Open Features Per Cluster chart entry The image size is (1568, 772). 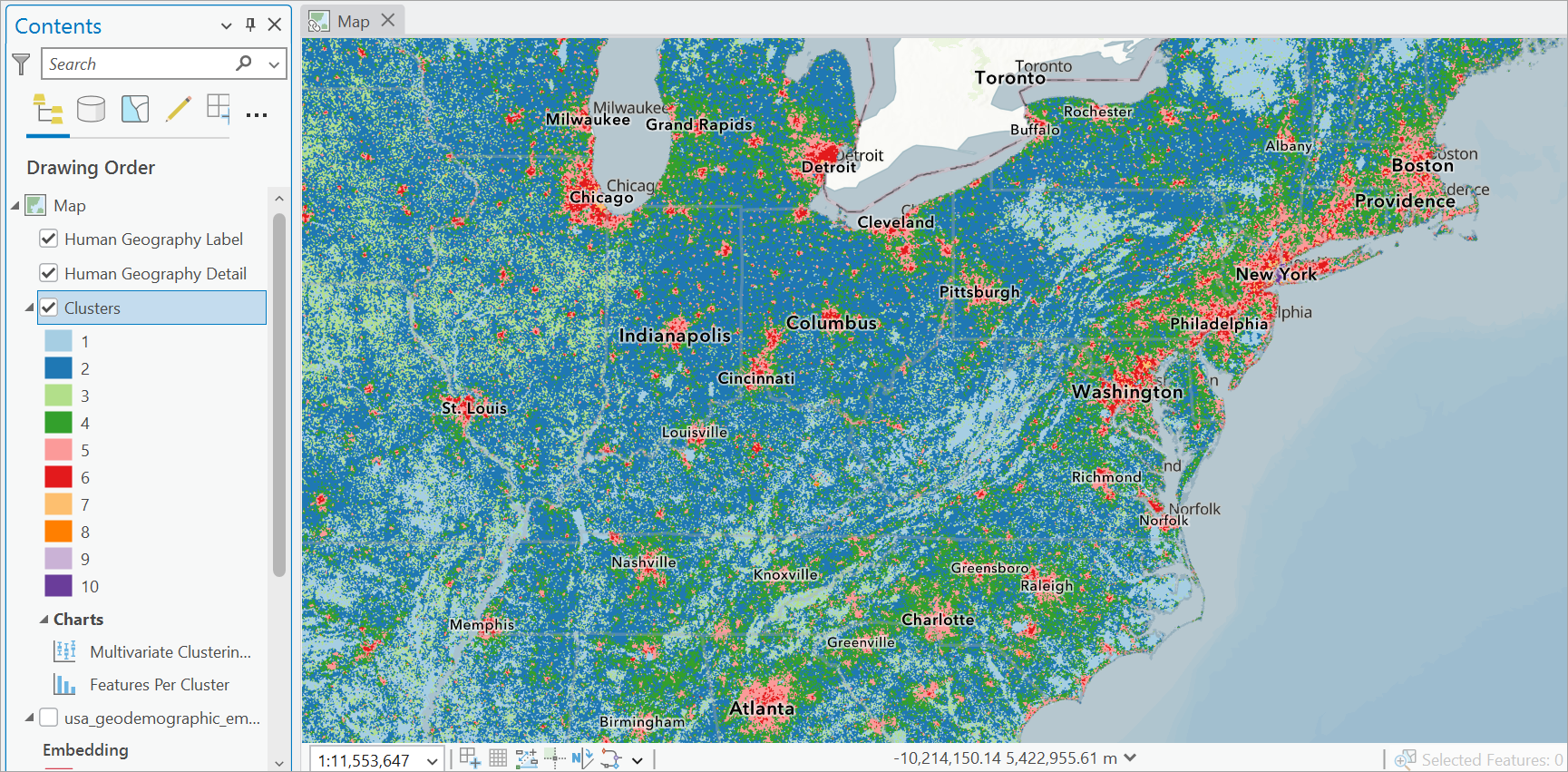[x=160, y=685]
